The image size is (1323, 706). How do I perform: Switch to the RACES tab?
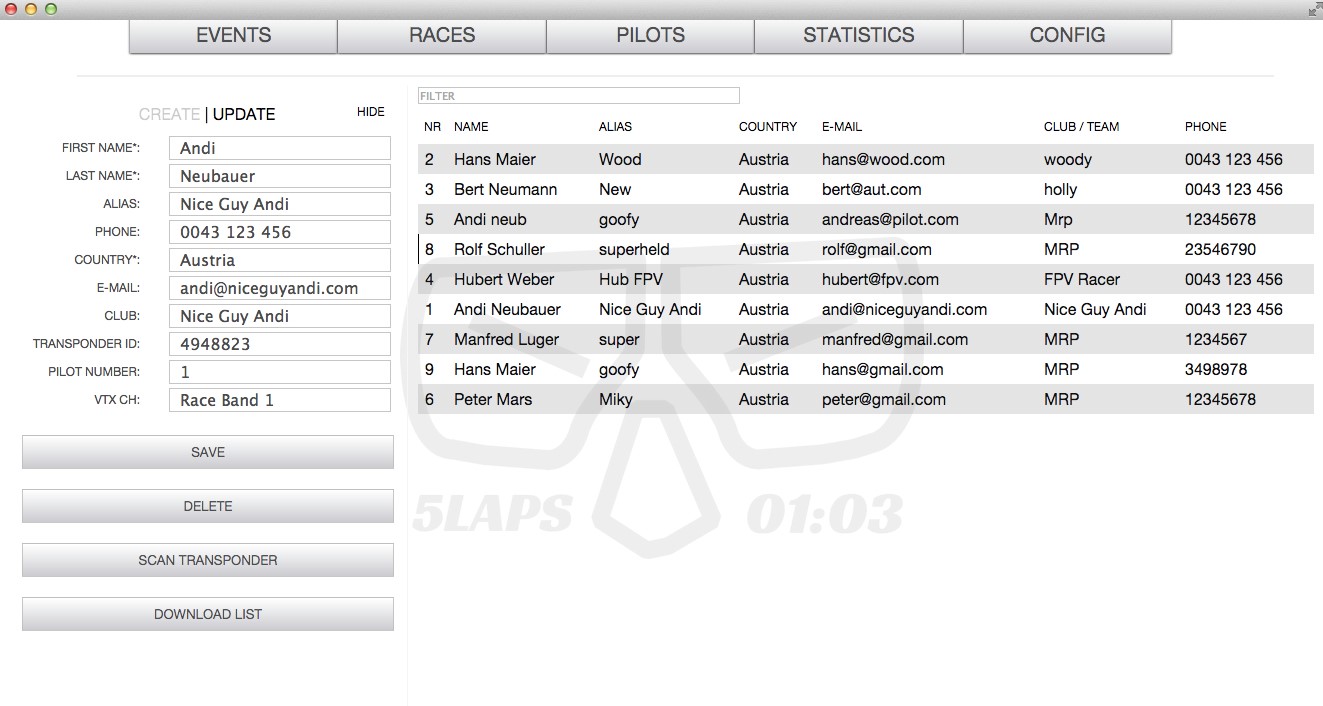(x=442, y=35)
